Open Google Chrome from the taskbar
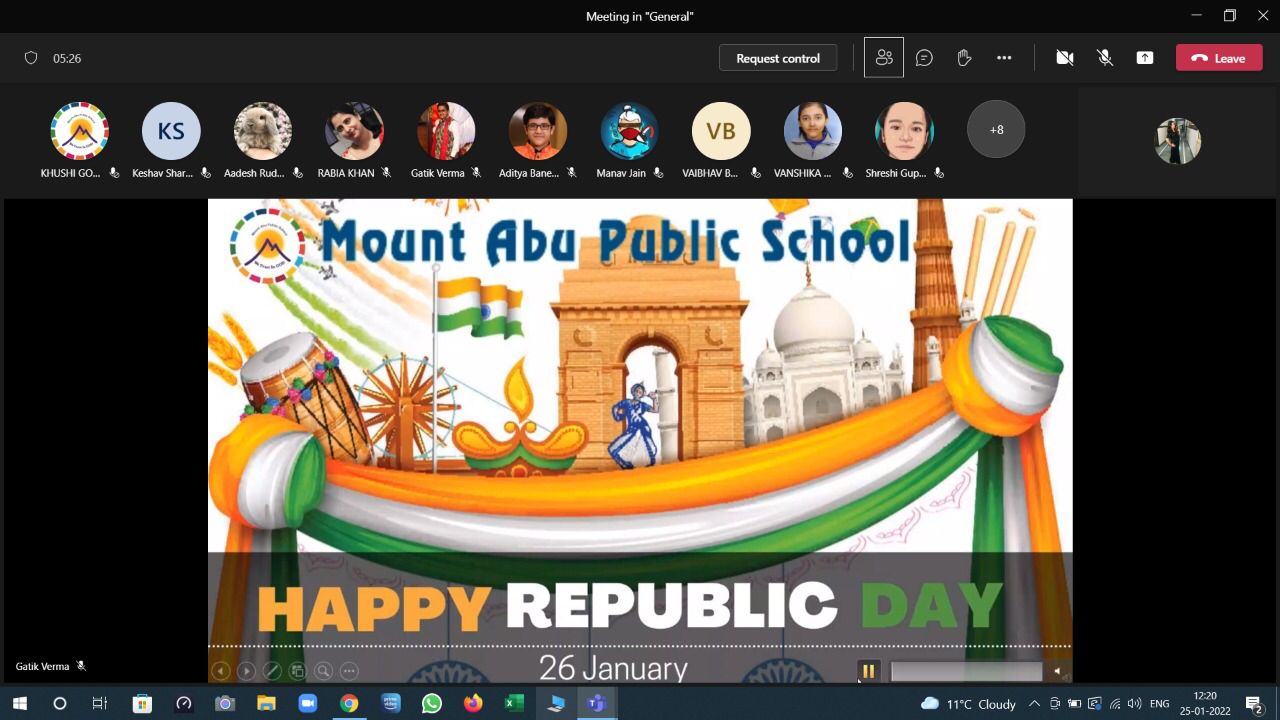1280x720 pixels. pyautogui.click(x=349, y=704)
